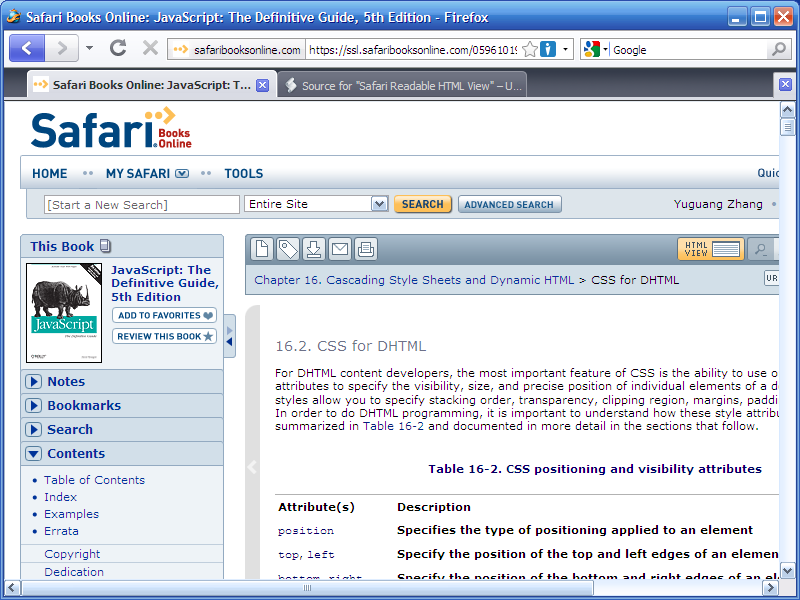Click the Safari Books Online logo
Screen dimensions: 800x600
tap(111, 129)
